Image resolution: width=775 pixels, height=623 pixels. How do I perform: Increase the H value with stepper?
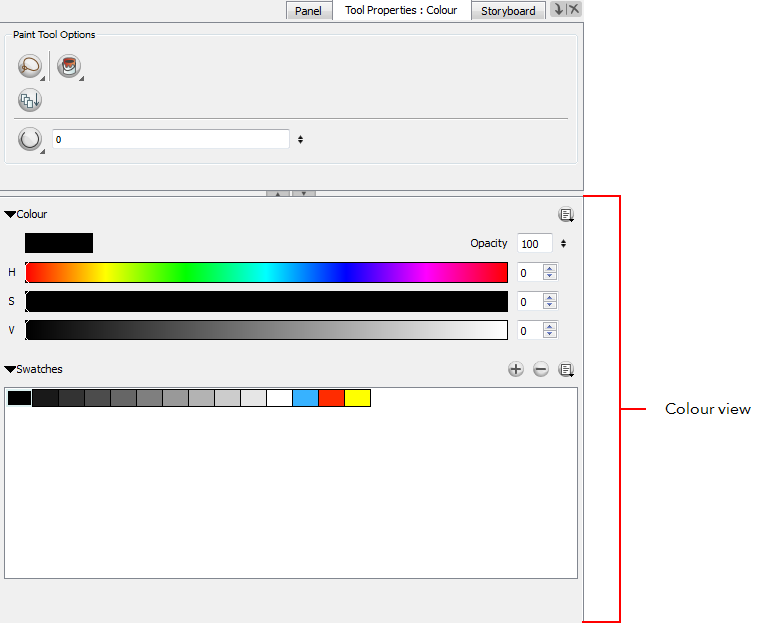pyautogui.click(x=550, y=268)
